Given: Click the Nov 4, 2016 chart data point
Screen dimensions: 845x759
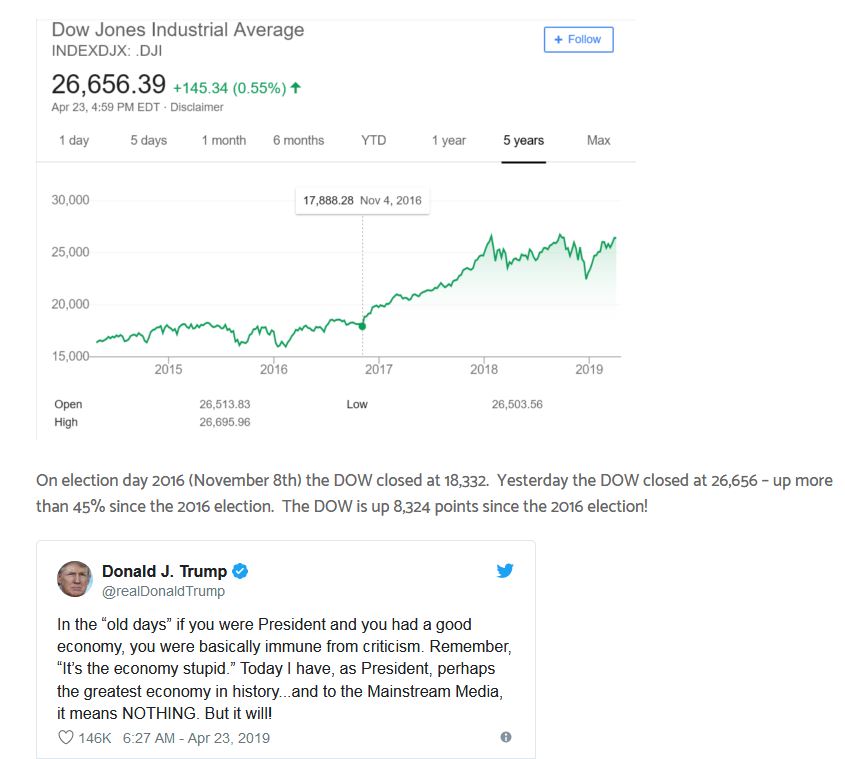Looking at the screenshot, I should [x=363, y=326].
